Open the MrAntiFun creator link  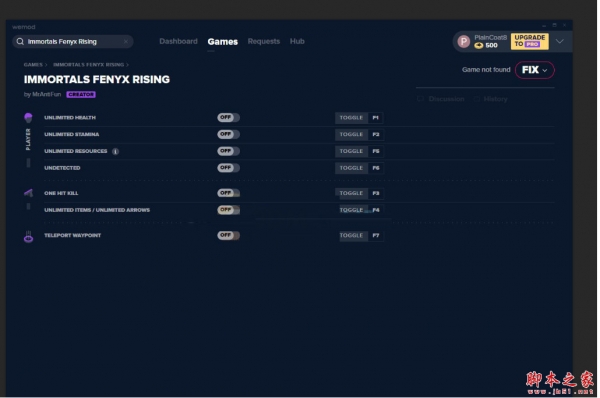pos(47,94)
